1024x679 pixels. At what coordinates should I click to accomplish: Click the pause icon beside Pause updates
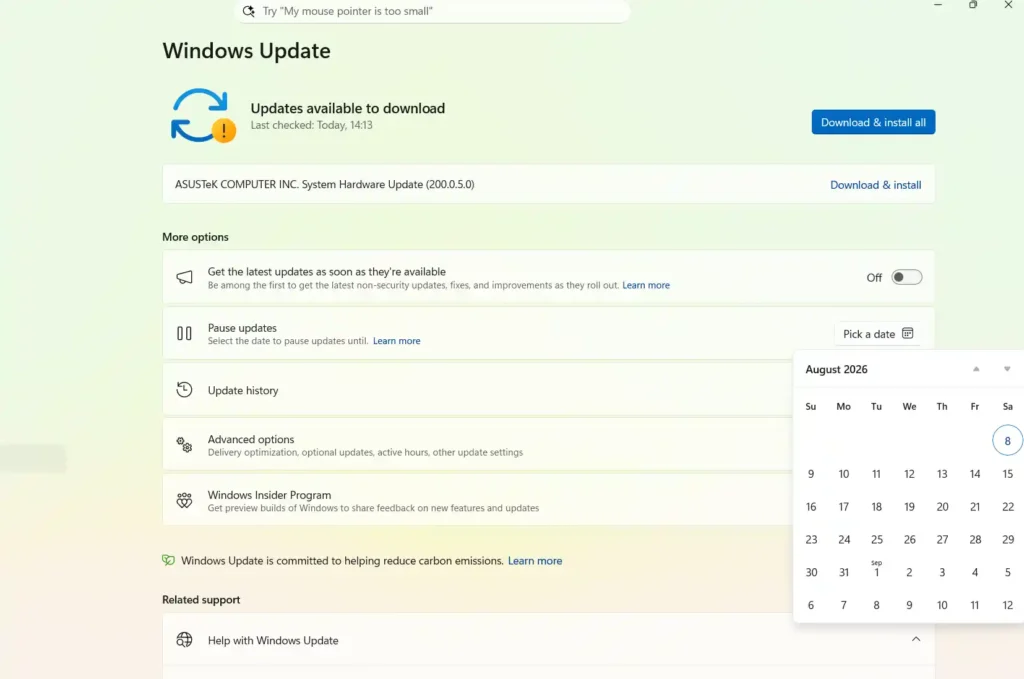pos(184,334)
